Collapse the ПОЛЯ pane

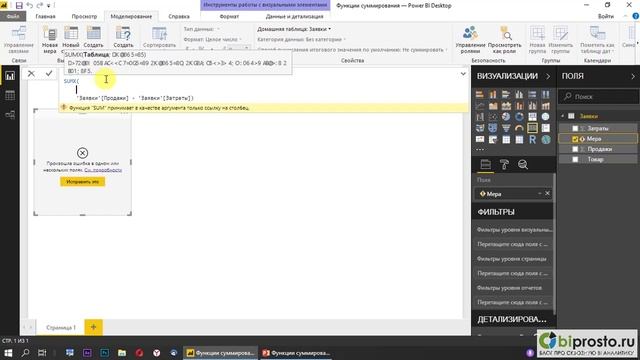633,76
